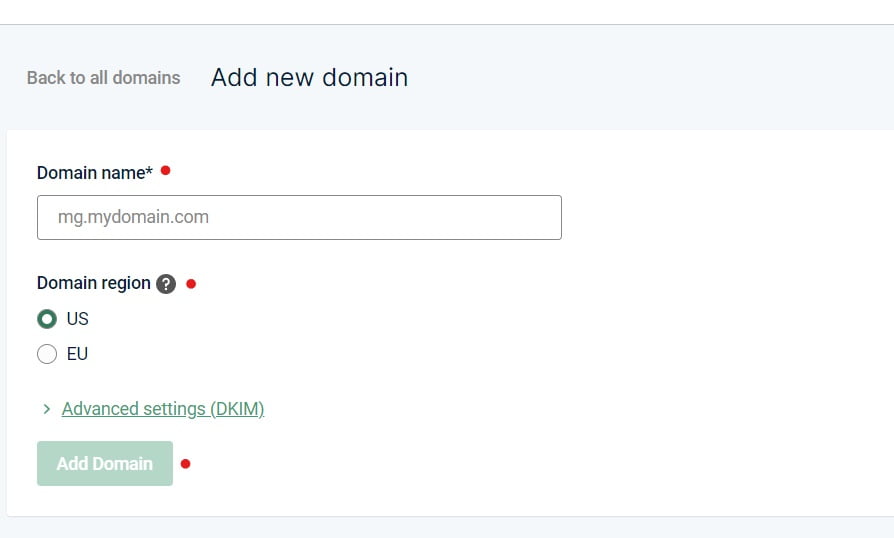The width and height of the screenshot is (894, 538).
Task: Click the mg.mydomain.com placeholder text
Action: coord(133,217)
